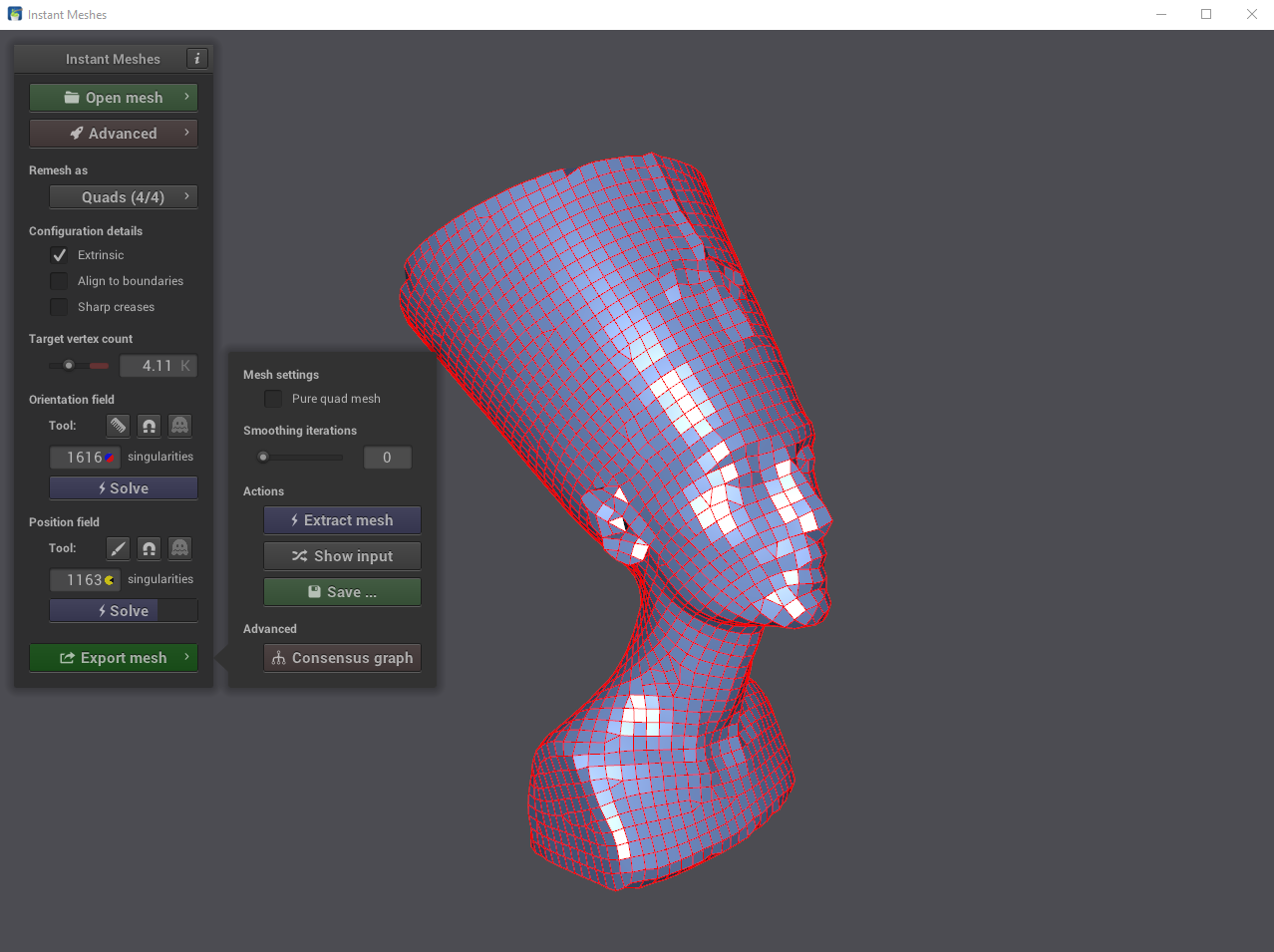Open the Open mesh menu
Image resolution: width=1274 pixels, height=952 pixels.
tap(114, 98)
